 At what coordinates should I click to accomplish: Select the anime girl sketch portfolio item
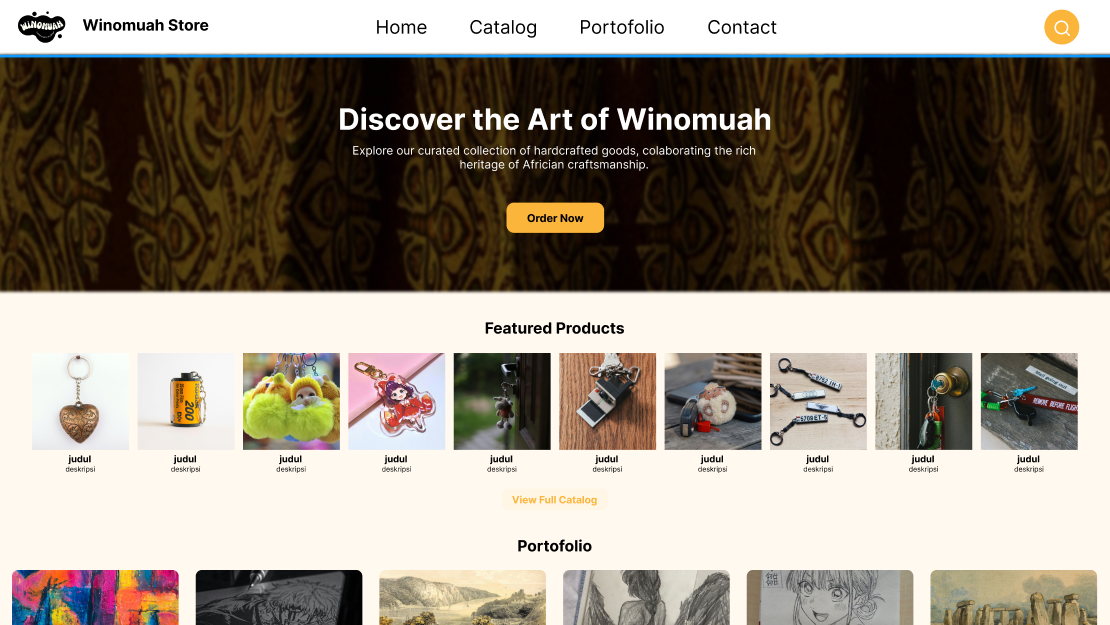click(830, 597)
